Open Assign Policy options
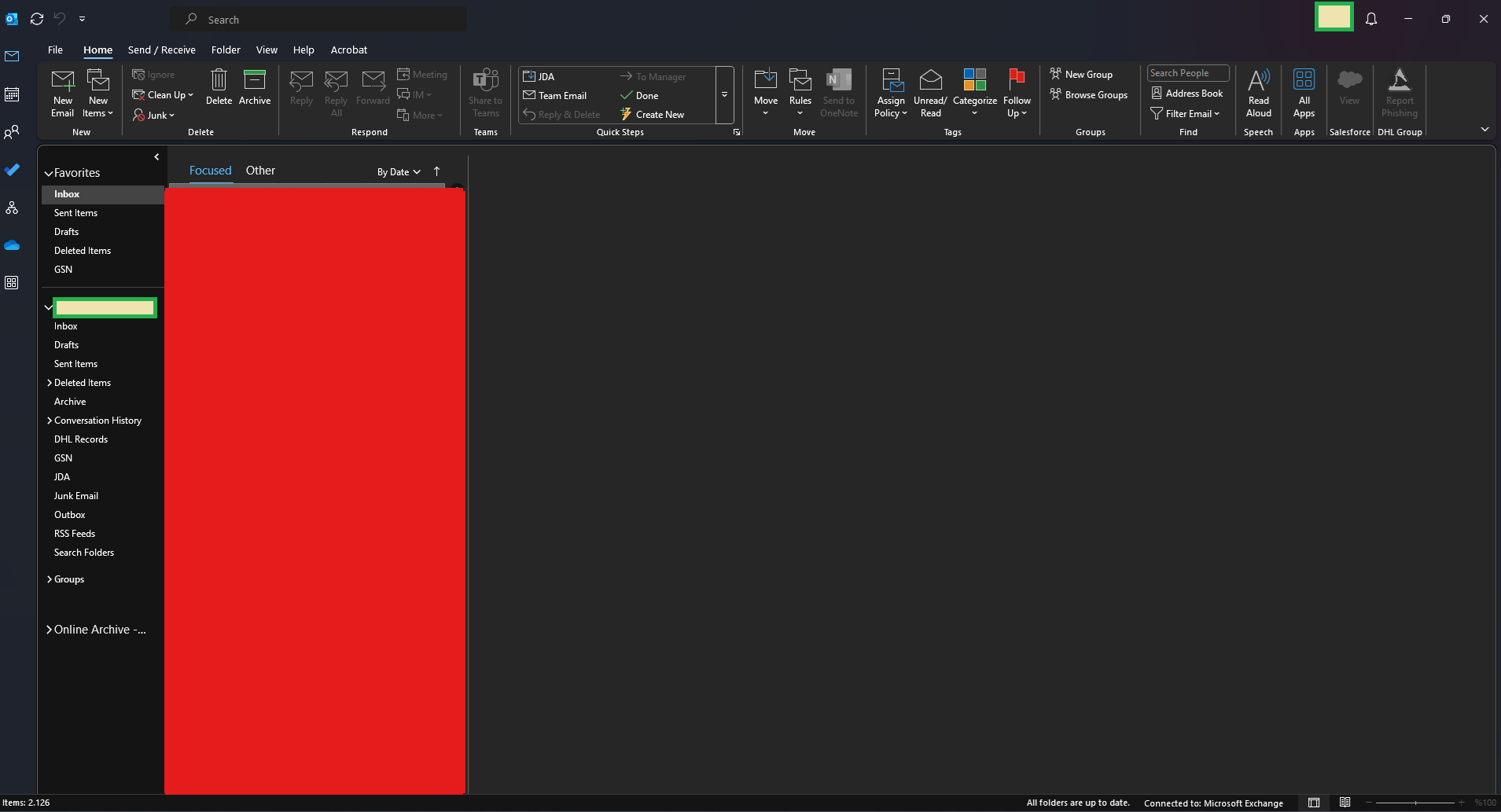Viewport: 1501px width, 812px height. pyautogui.click(x=891, y=94)
